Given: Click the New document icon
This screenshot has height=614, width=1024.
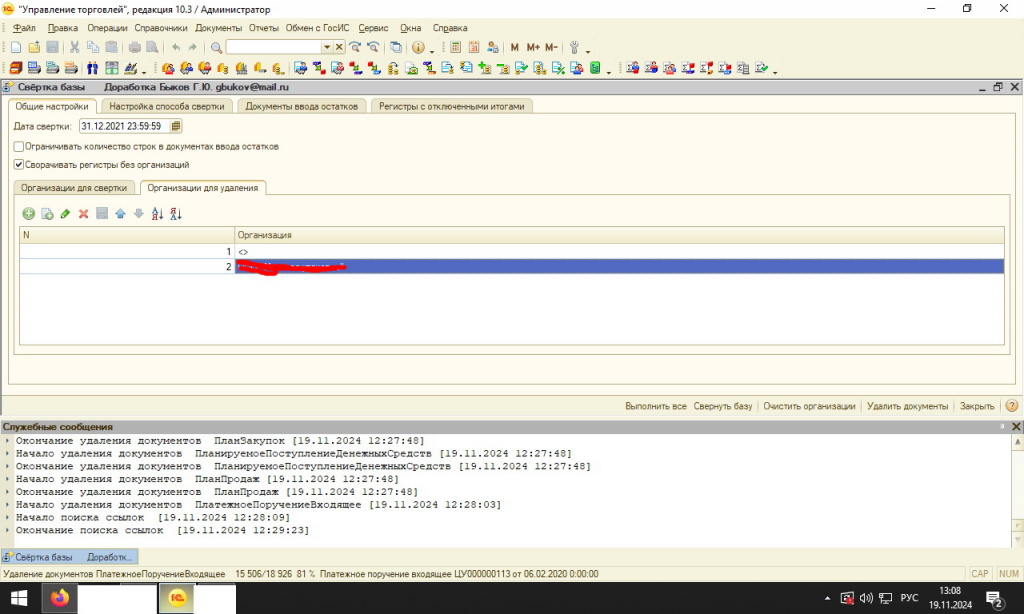Looking at the screenshot, I should [16, 48].
